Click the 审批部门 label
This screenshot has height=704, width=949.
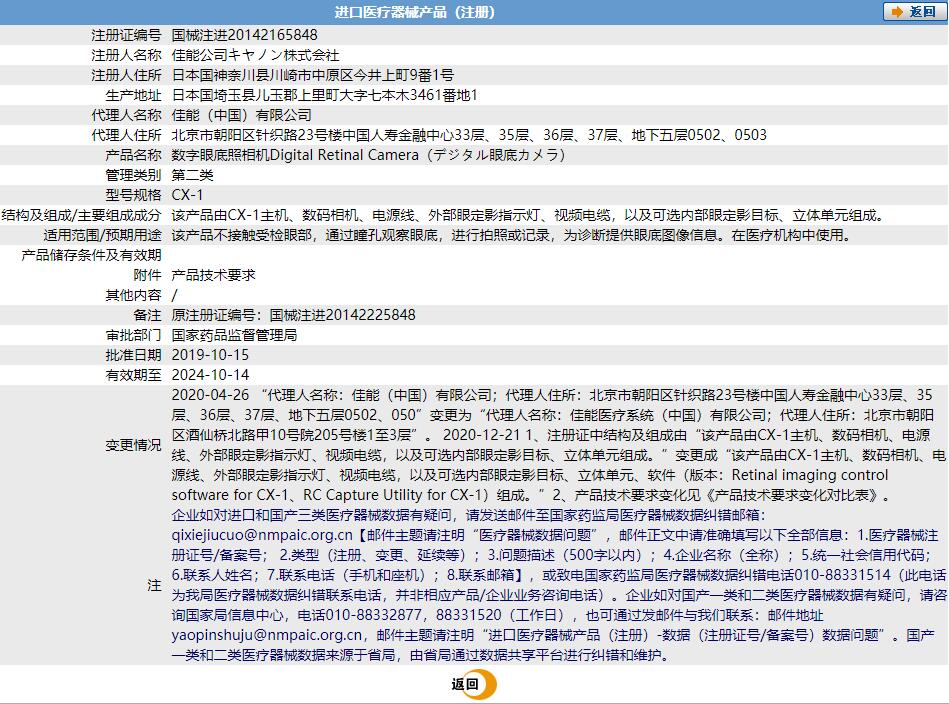[x=134, y=335]
